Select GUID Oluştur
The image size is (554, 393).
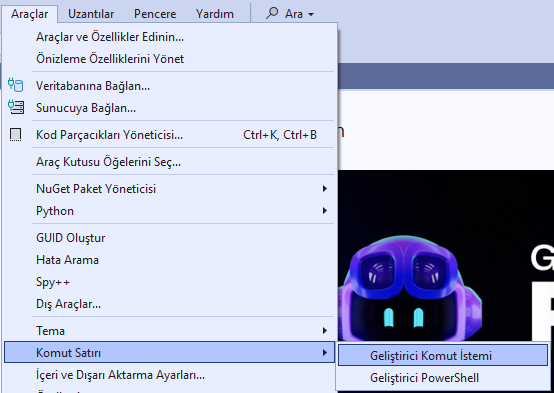click(169, 238)
